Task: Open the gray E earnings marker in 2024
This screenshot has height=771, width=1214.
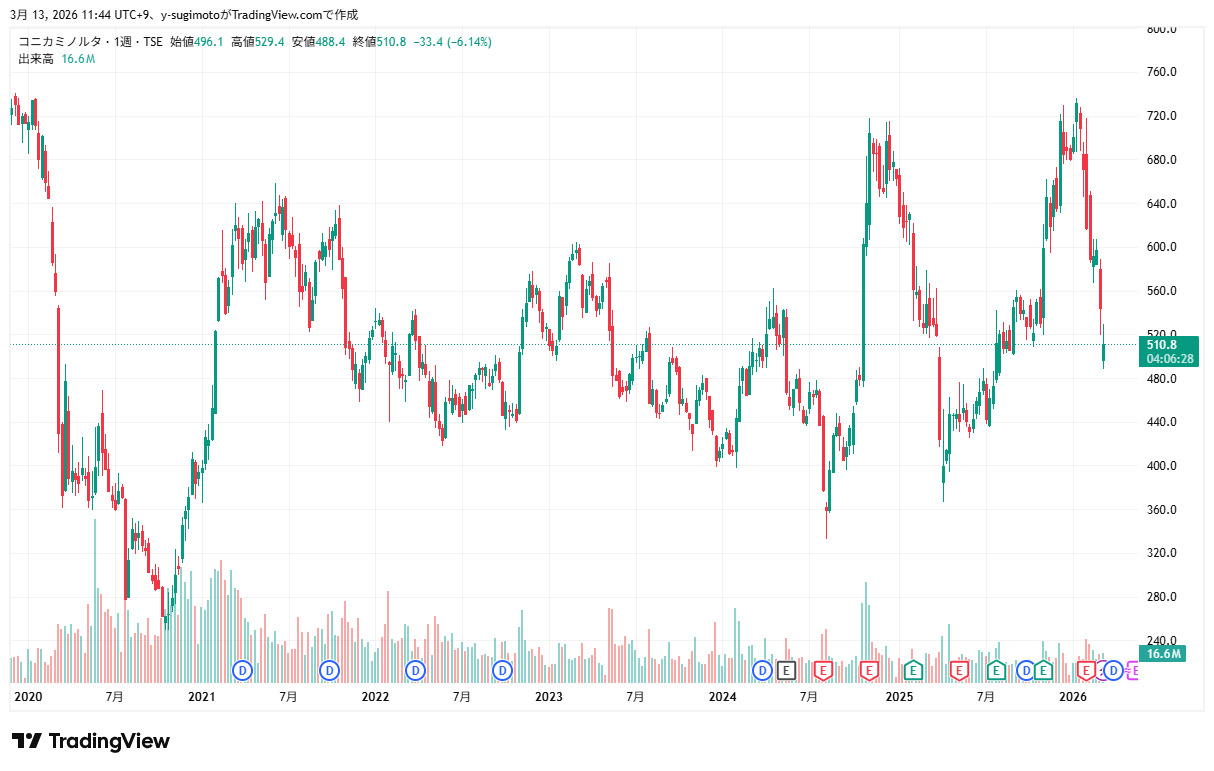Action: pos(786,670)
